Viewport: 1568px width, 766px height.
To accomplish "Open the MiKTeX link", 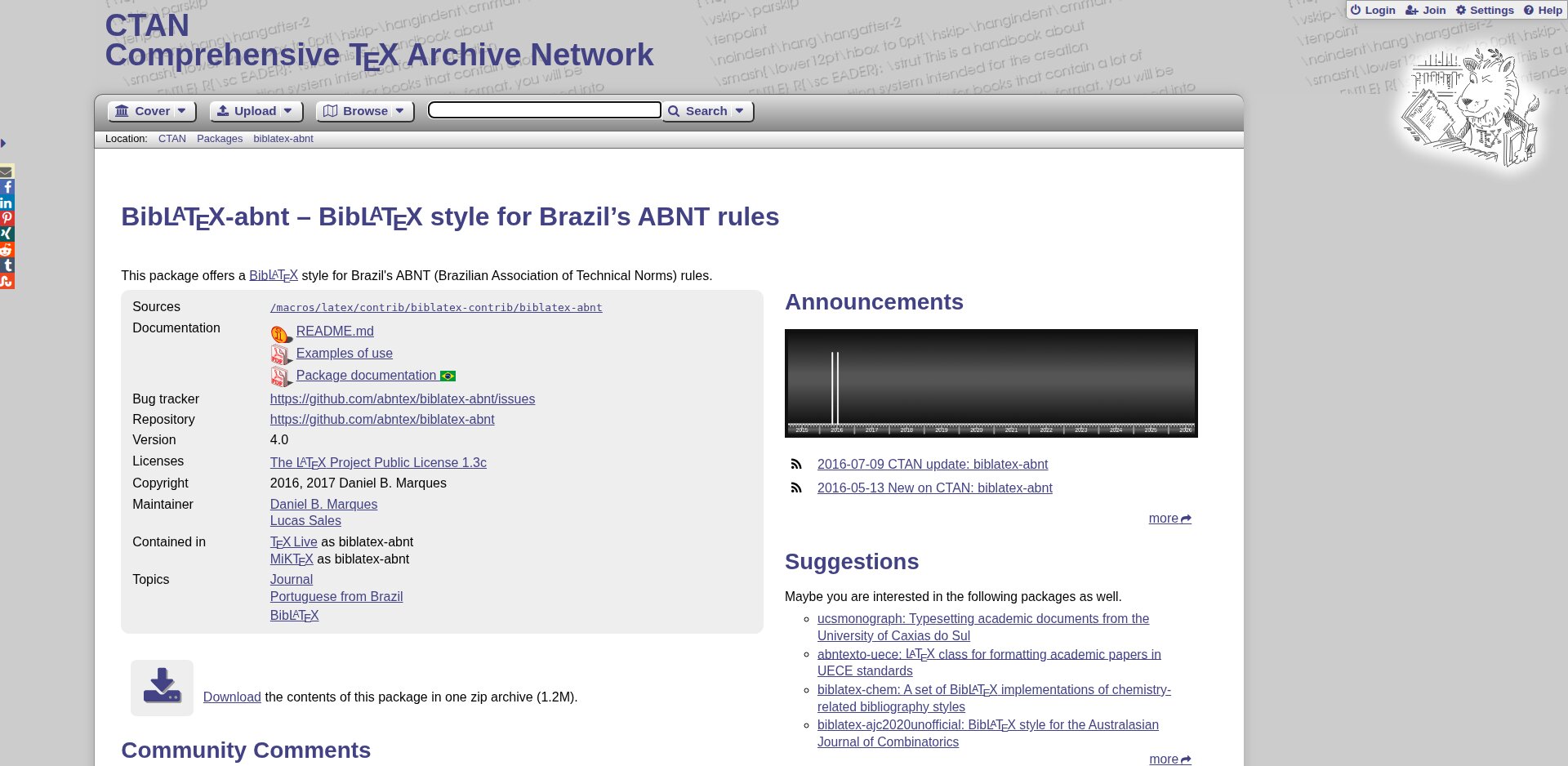I will click(292, 559).
